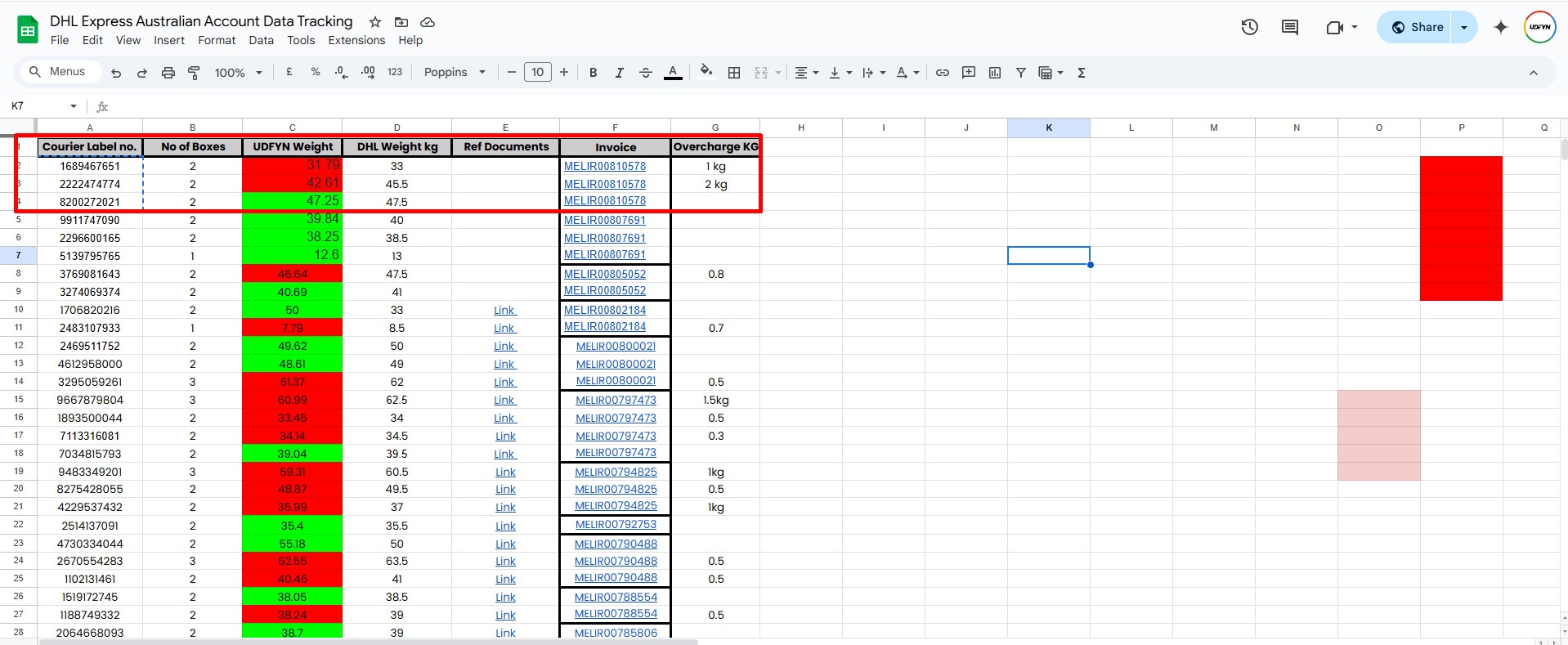Collapse the toolbar with chevron
The height and width of the screenshot is (645, 1568).
[1534, 73]
